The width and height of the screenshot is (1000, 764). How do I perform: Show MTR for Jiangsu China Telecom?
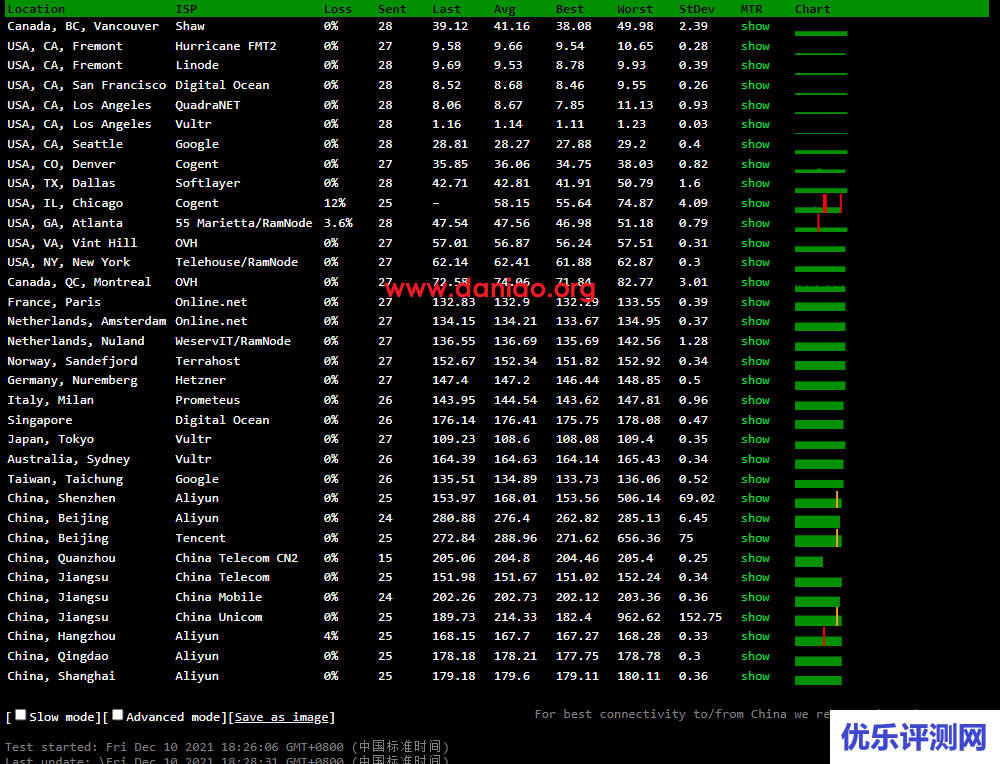(755, 577)
